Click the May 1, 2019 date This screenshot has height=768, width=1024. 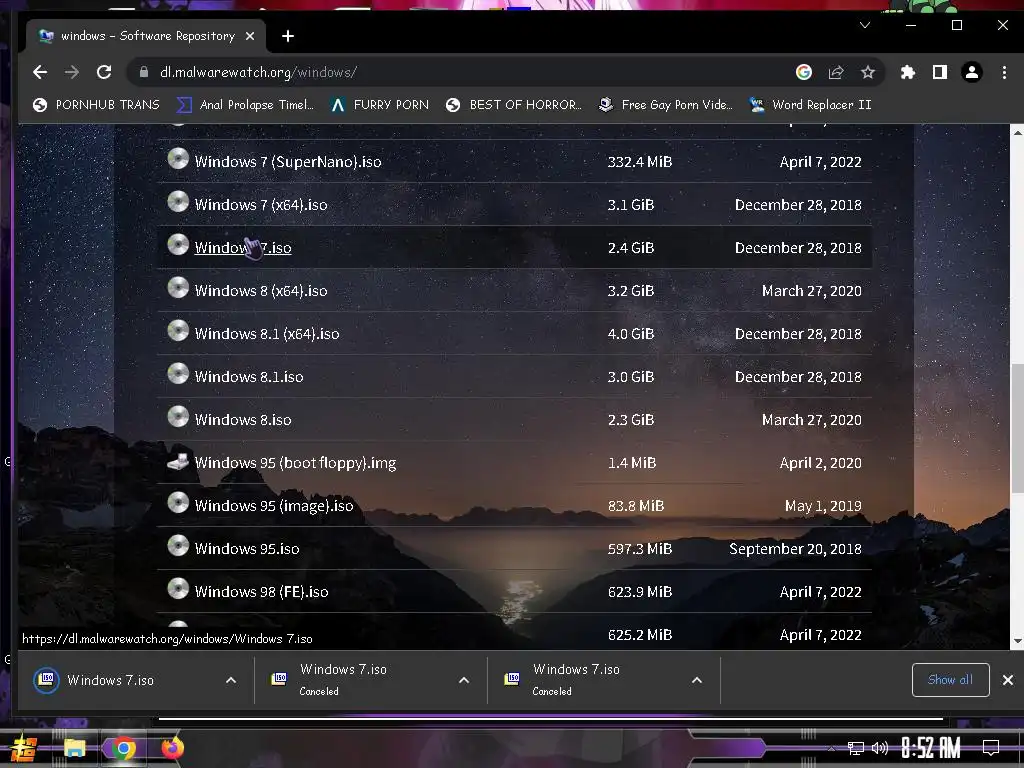[823, 506]
